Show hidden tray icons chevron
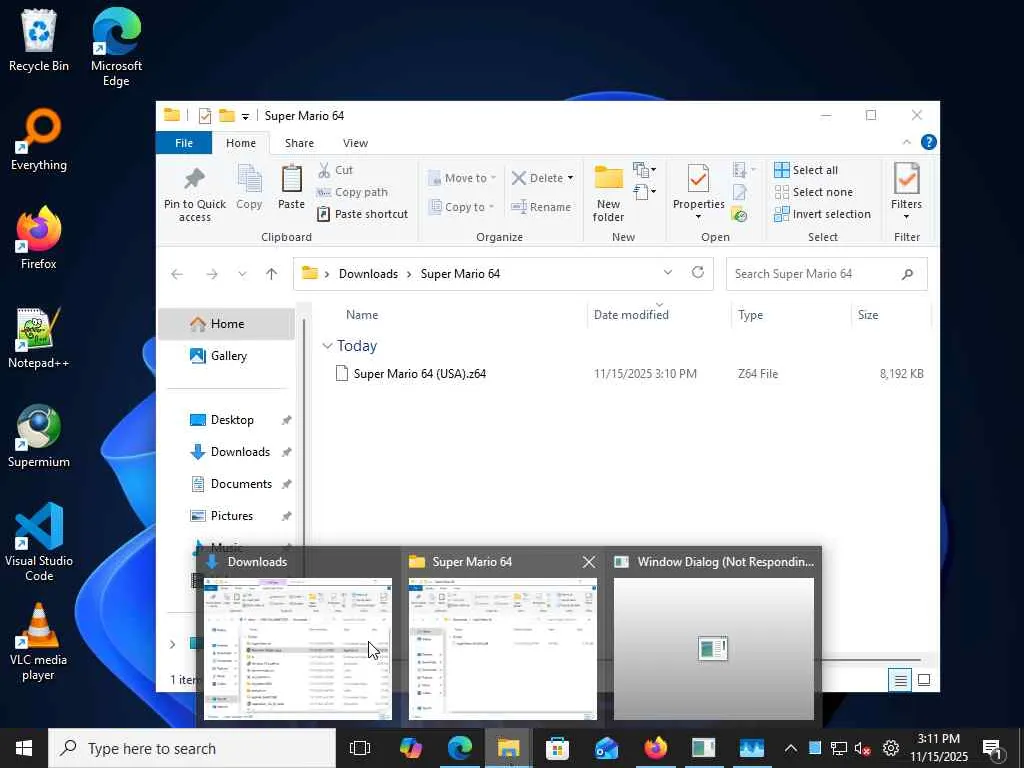This screenshot has width=1024, height=768. tap(790, 748)
